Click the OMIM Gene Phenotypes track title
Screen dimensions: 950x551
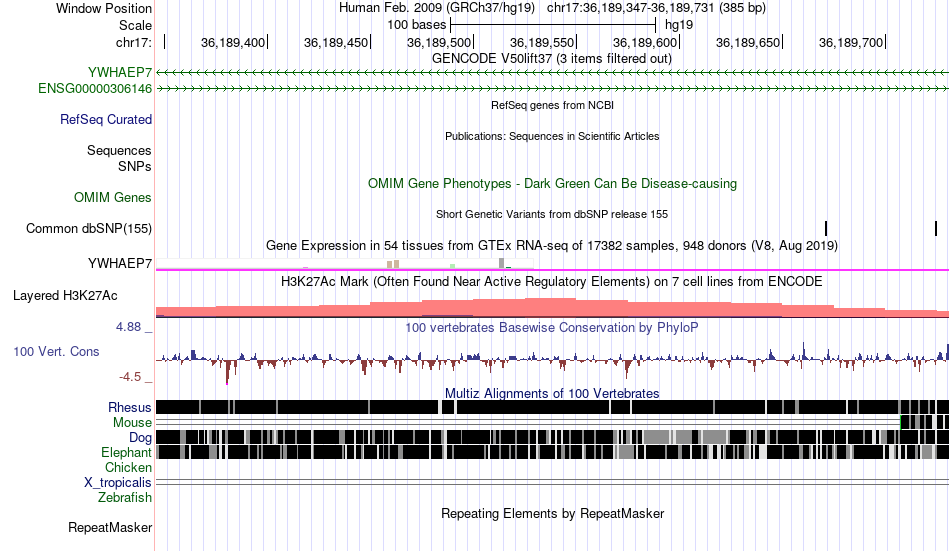552,184
